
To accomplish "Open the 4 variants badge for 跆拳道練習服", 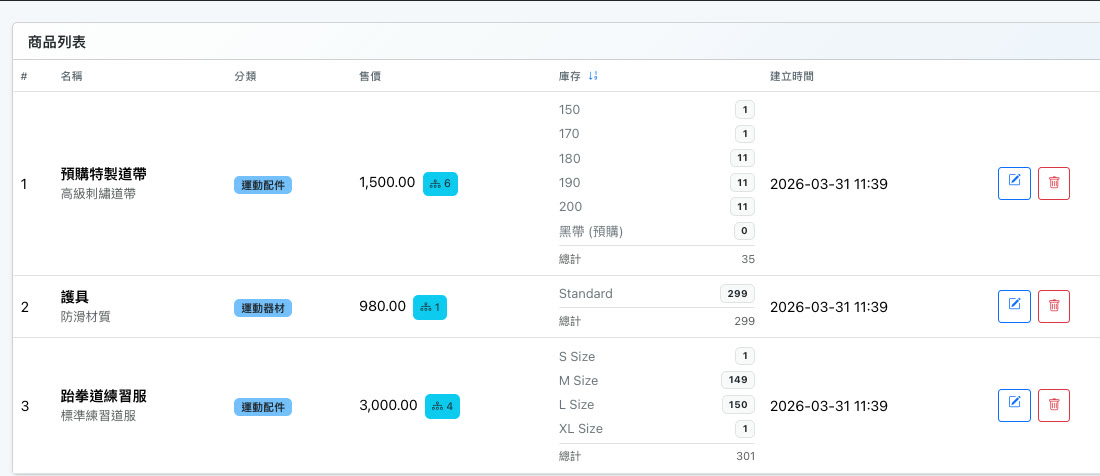I will click(x=442, y=406).
